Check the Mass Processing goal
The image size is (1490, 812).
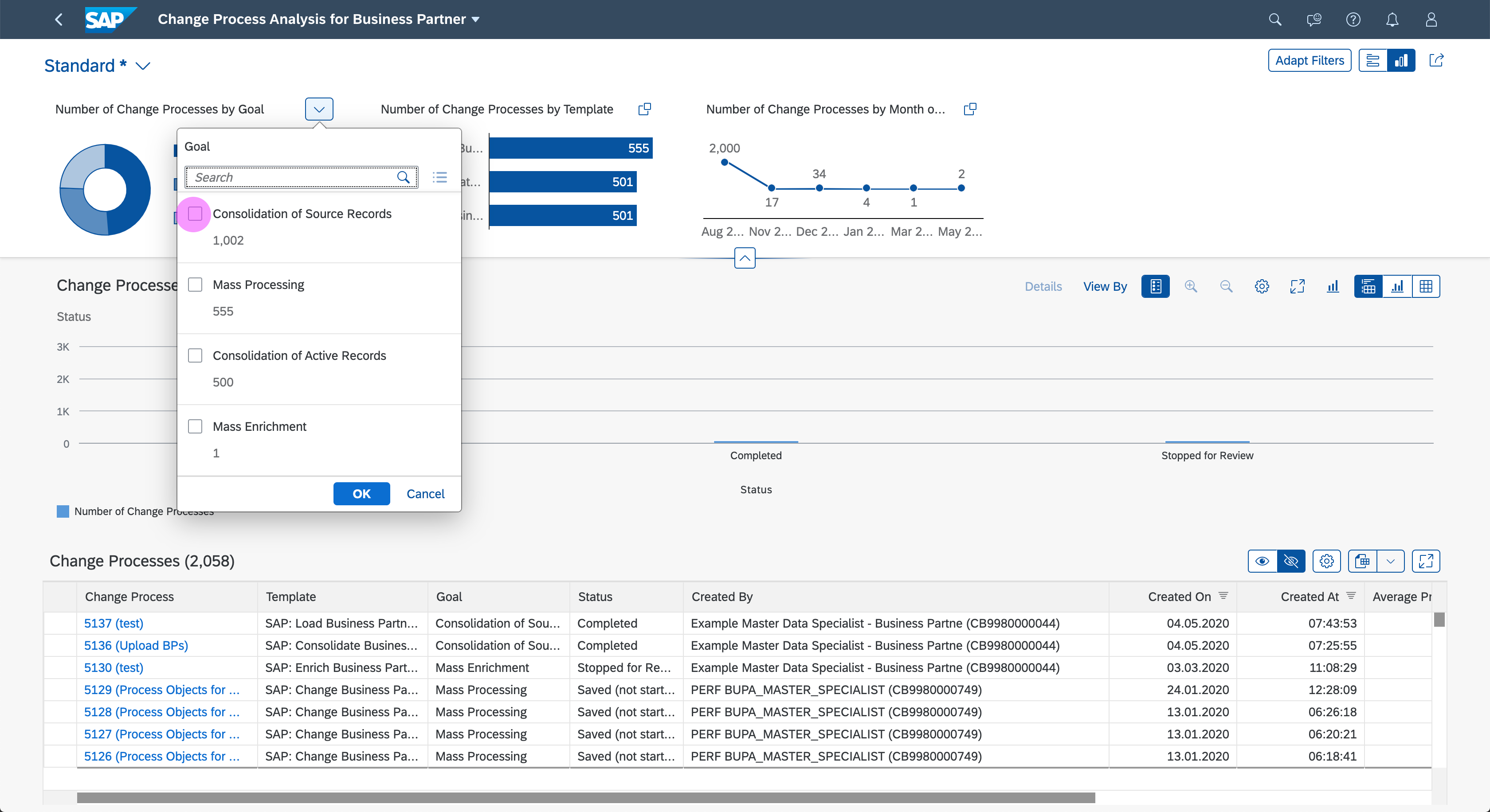point(195,285)
